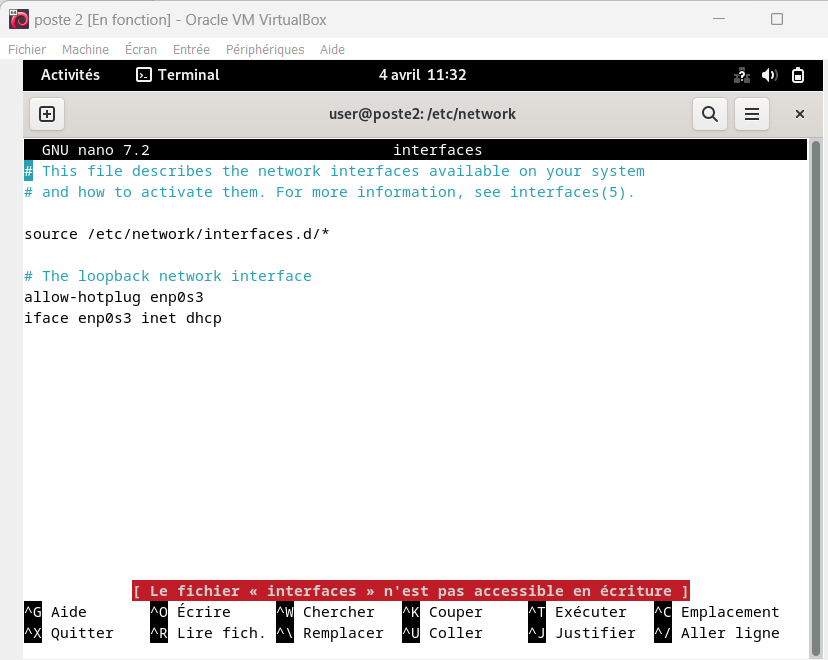
Task: Open GNOME Activités overview
Action: [70, 75]
